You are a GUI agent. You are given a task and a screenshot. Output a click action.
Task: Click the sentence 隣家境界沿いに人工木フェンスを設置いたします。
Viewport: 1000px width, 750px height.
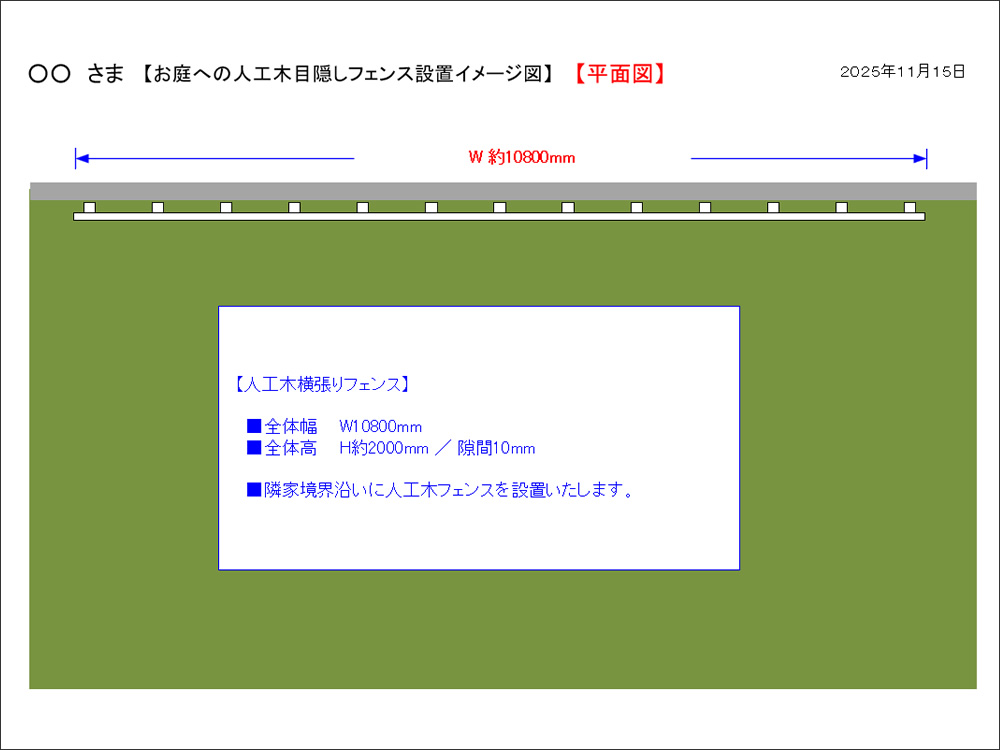[x=441, y=490]
